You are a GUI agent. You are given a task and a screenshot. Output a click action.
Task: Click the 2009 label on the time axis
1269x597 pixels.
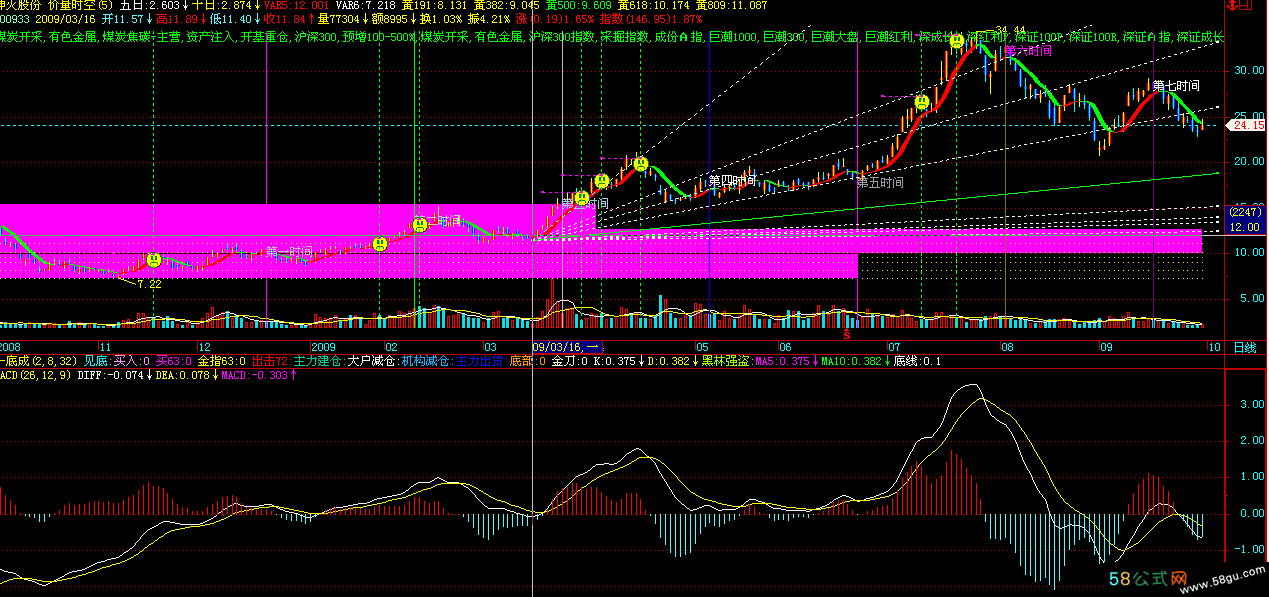[323, 347]
